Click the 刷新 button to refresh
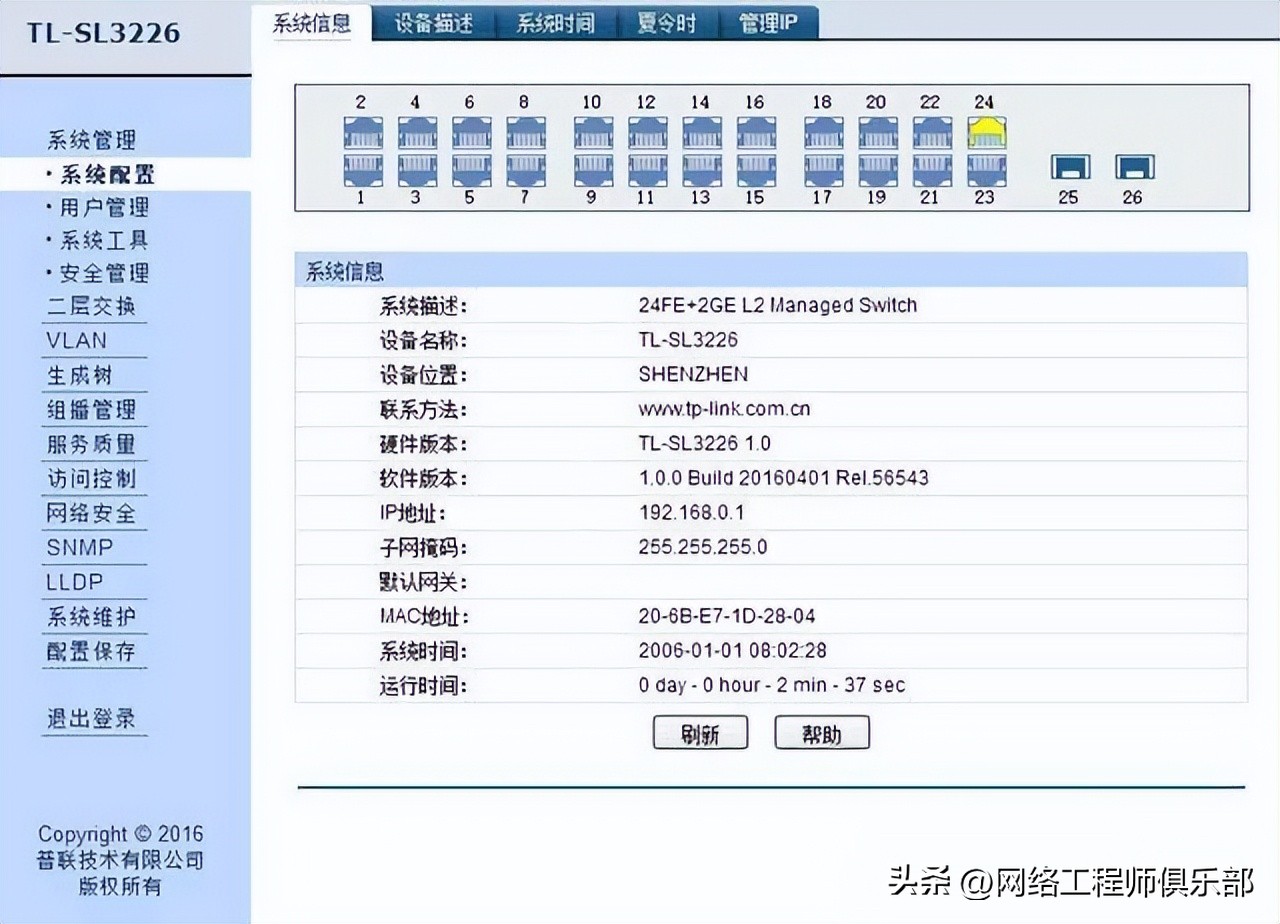1280x924 pixels. pos(700,731)
